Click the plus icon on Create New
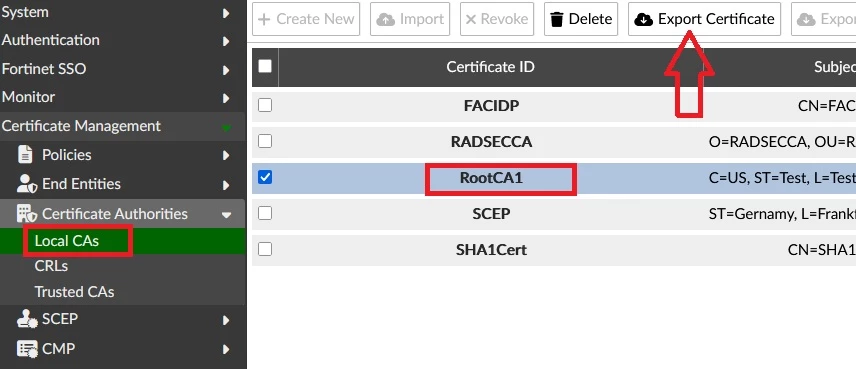 (264, 20)
